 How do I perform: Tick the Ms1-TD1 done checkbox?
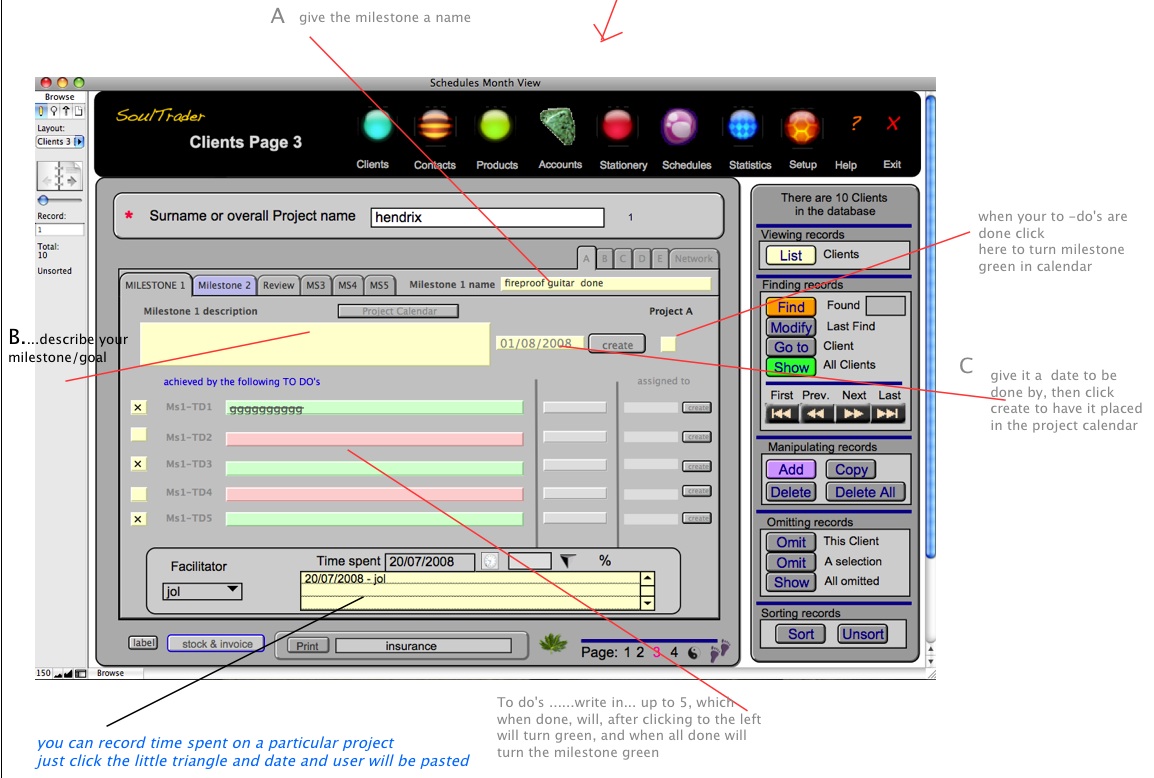[138, 407]
